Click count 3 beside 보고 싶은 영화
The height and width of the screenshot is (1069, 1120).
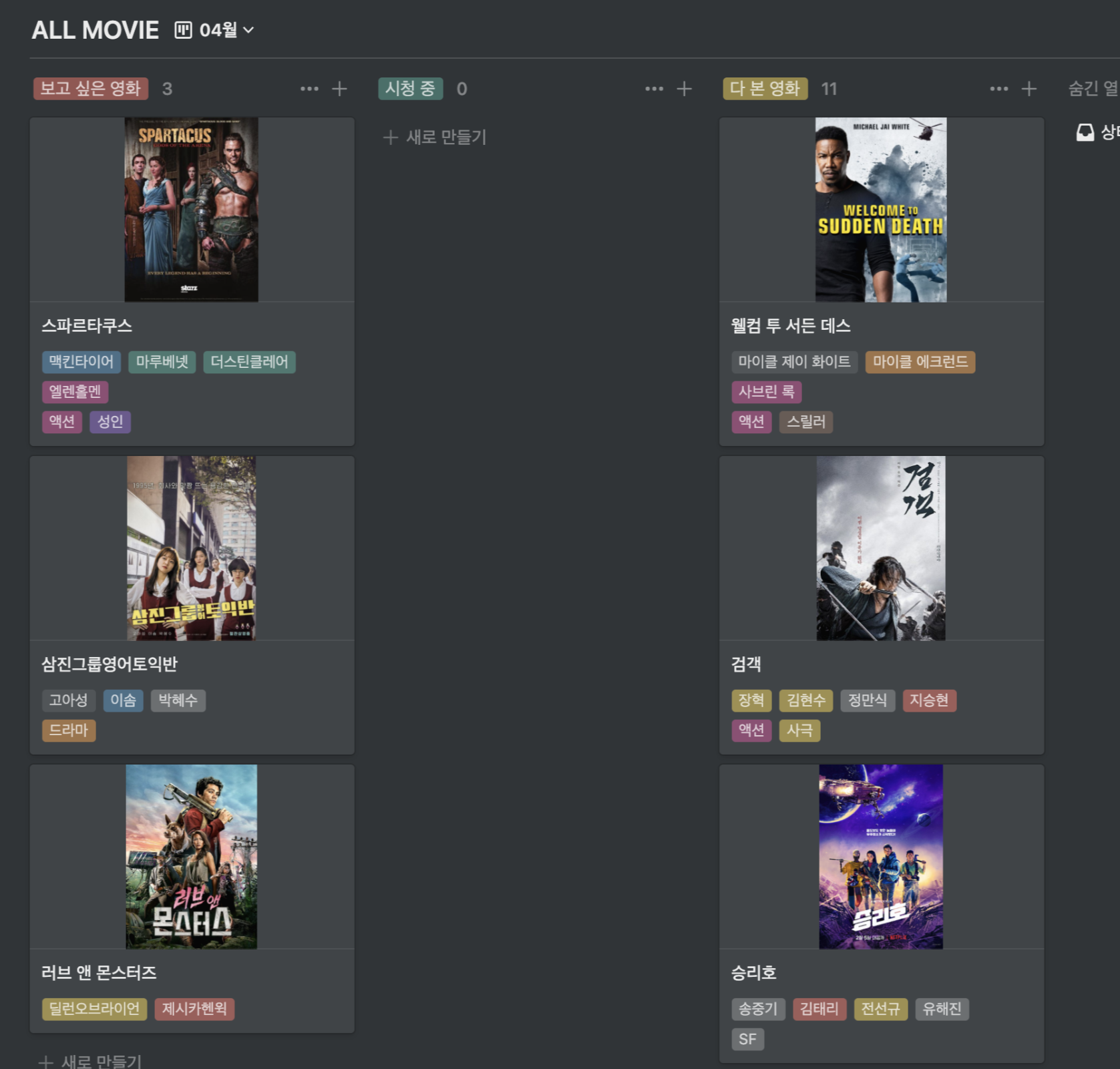[x=168, y=89]
